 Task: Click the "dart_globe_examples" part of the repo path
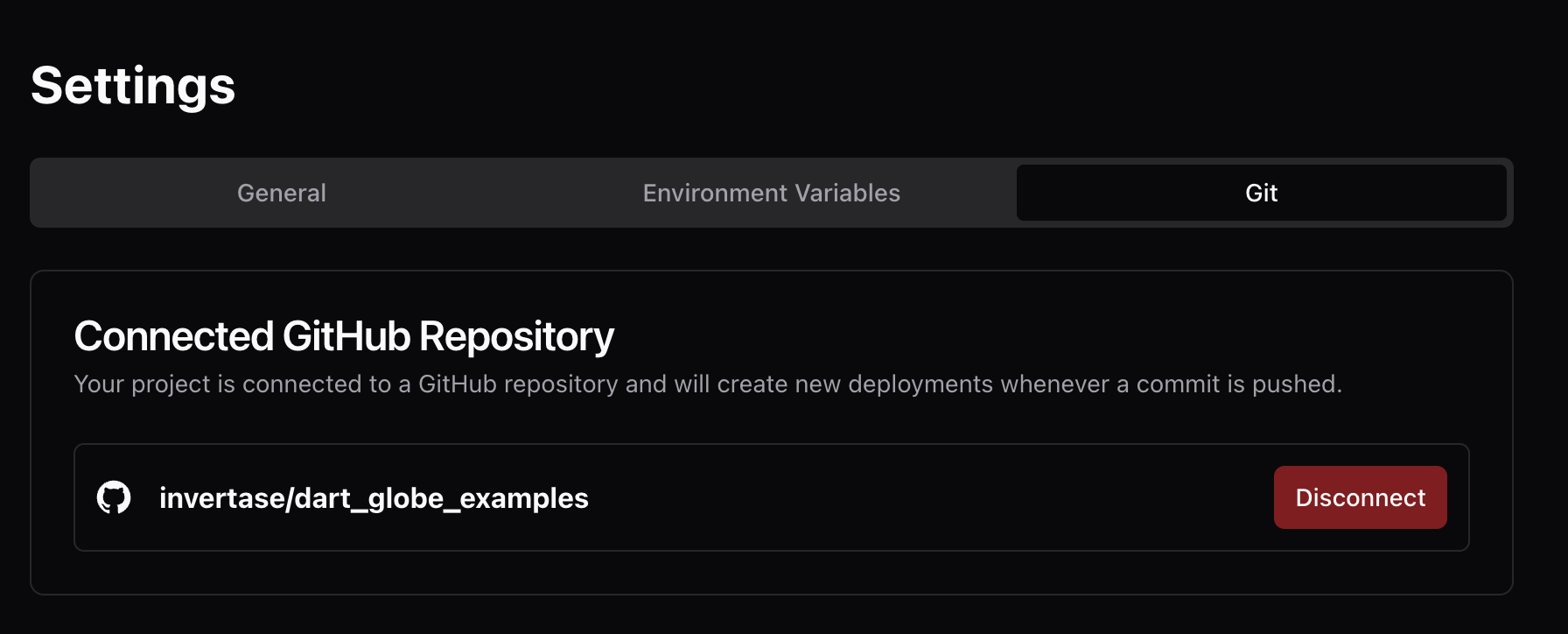[x=442, y=498]
